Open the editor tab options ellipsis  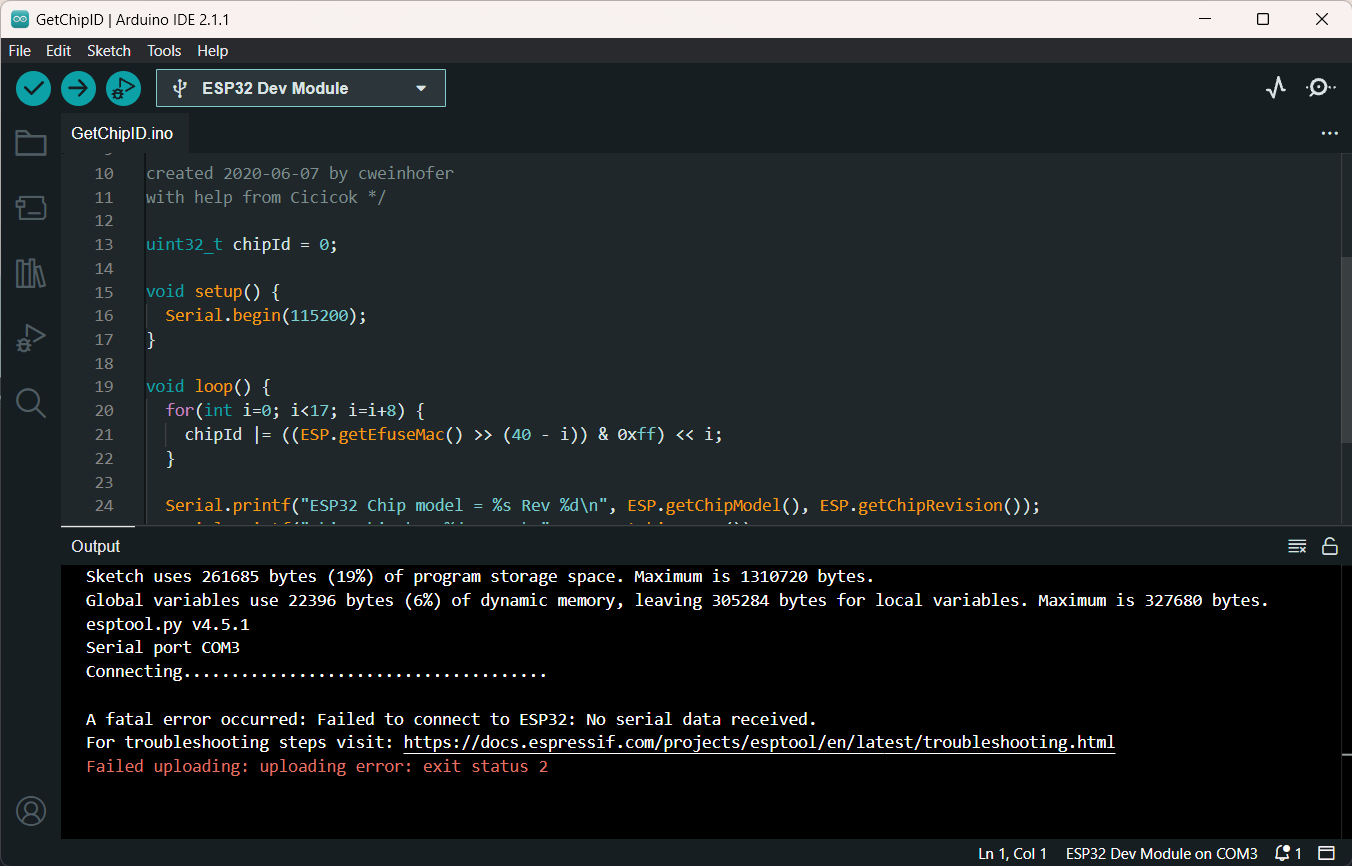pyautogui.click(x=1329, y=133)
